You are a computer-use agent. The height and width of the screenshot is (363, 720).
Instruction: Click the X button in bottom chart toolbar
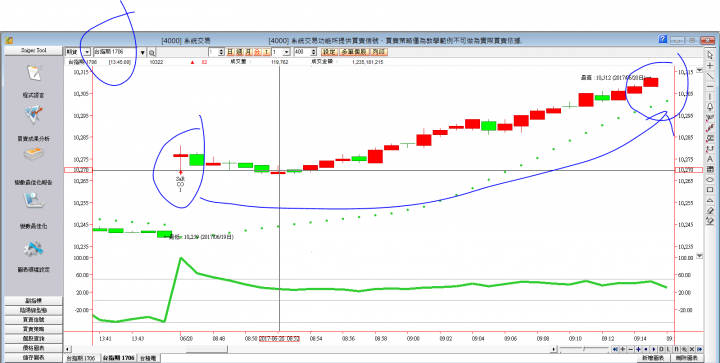click(x=692, y=349)
